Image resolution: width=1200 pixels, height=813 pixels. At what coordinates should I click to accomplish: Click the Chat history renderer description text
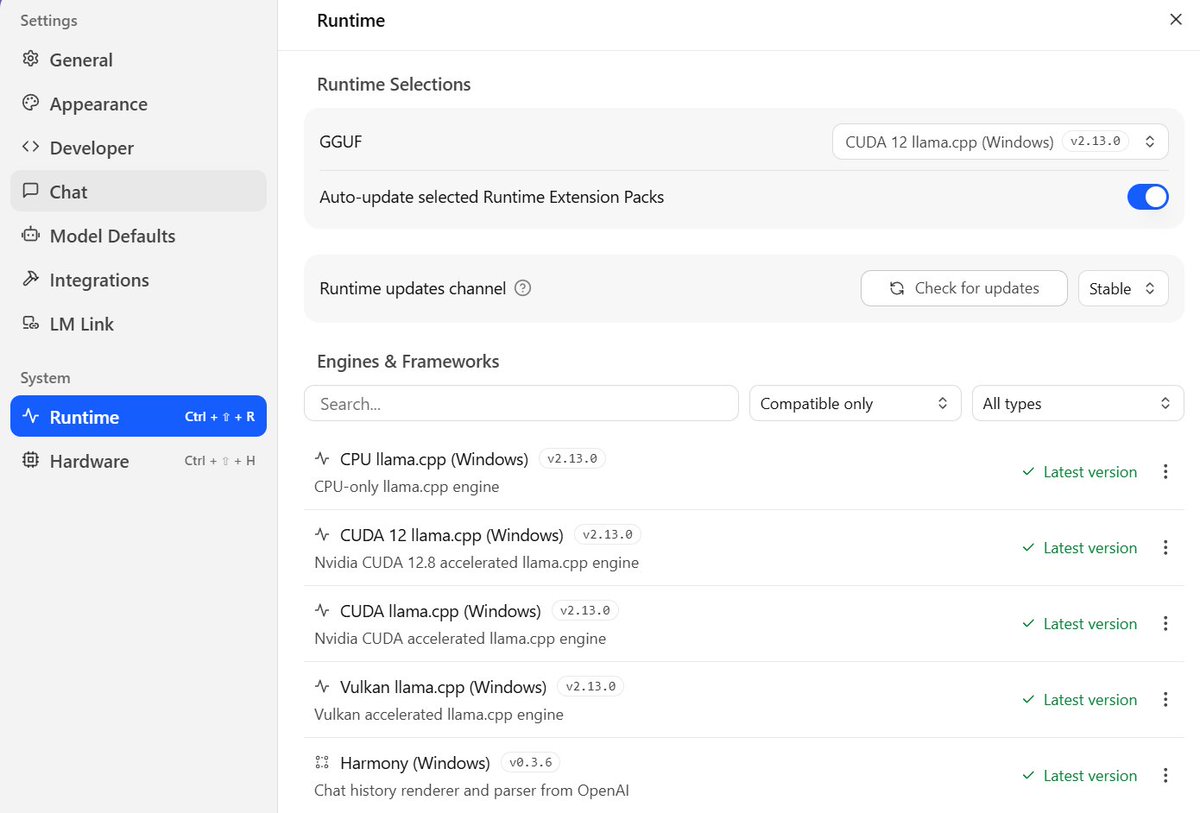pyautogui.click(x=471, y=790)
